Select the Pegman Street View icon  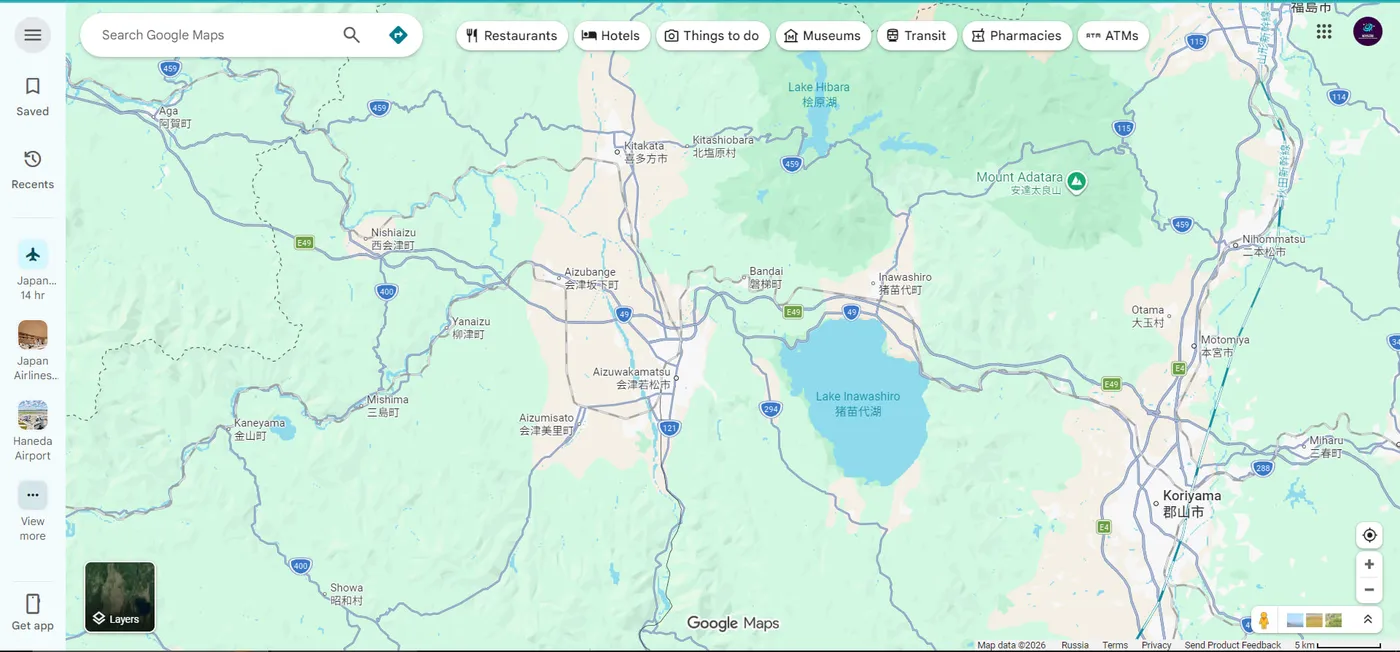point(1264,620)
